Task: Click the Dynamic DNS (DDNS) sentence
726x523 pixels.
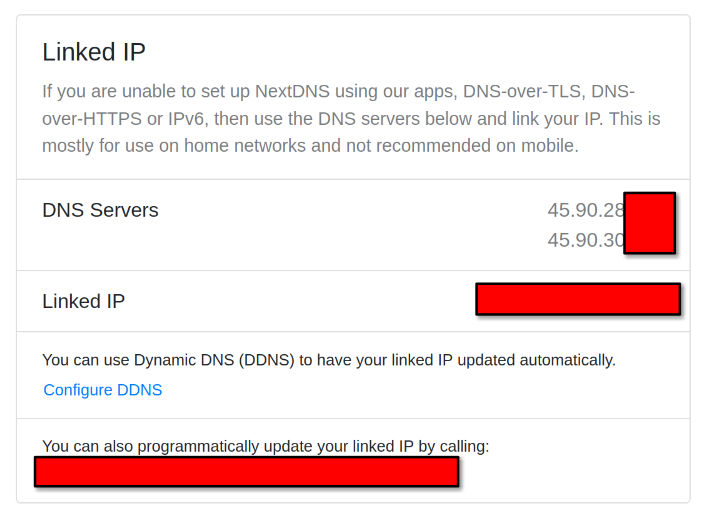Action: coord(329,360)
